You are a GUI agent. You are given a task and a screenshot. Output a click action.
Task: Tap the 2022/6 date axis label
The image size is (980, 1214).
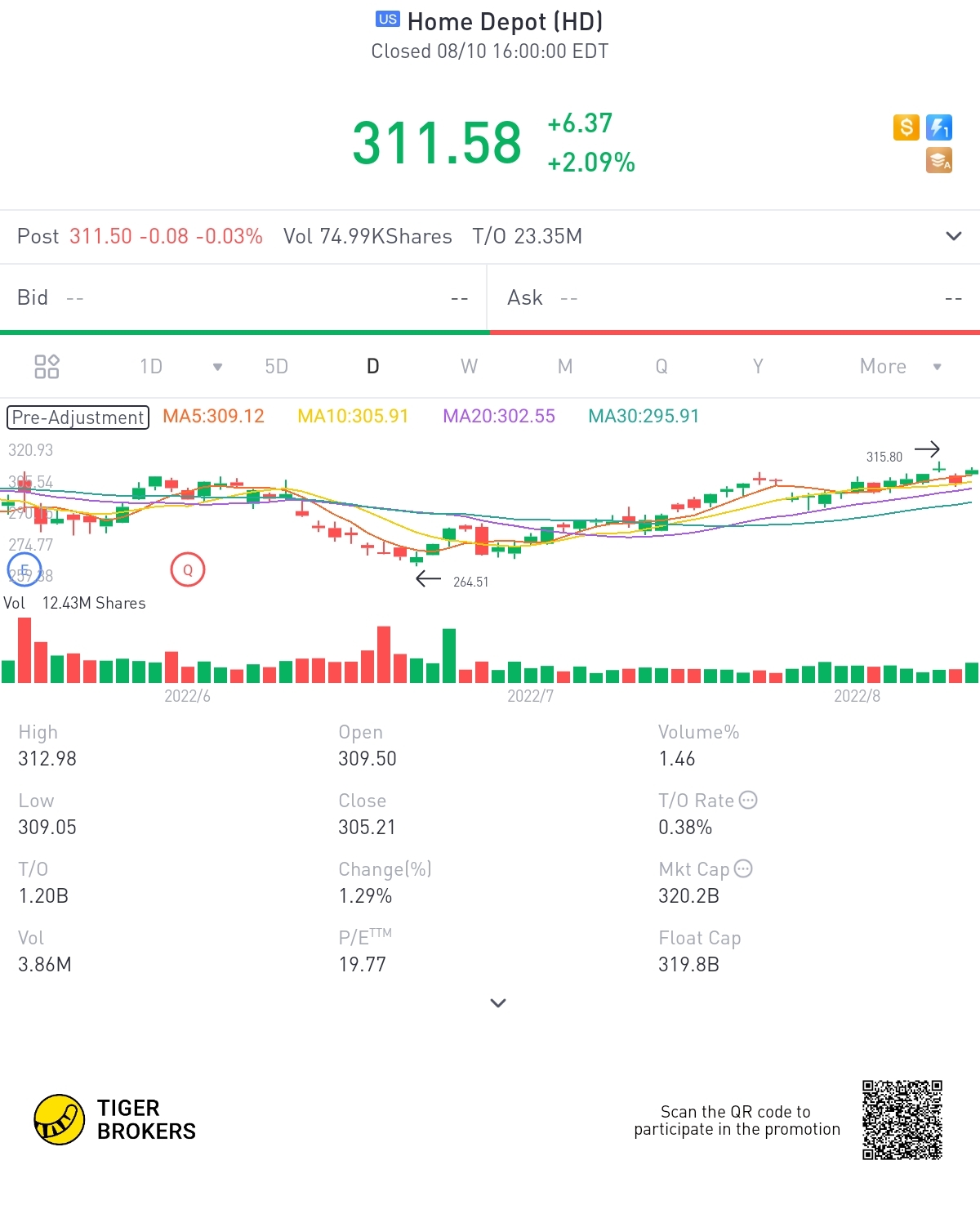(x=187, y=696)
